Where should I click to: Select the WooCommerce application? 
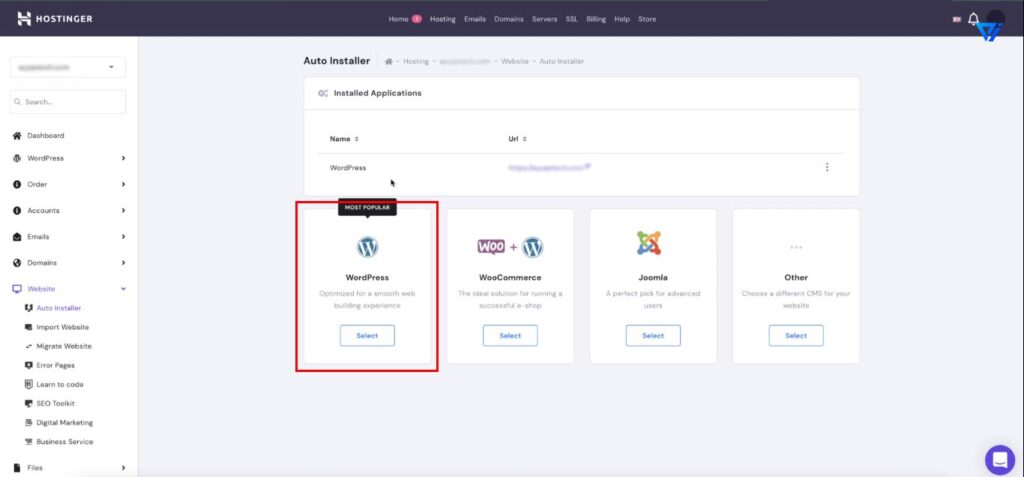(x=510, y=335)
